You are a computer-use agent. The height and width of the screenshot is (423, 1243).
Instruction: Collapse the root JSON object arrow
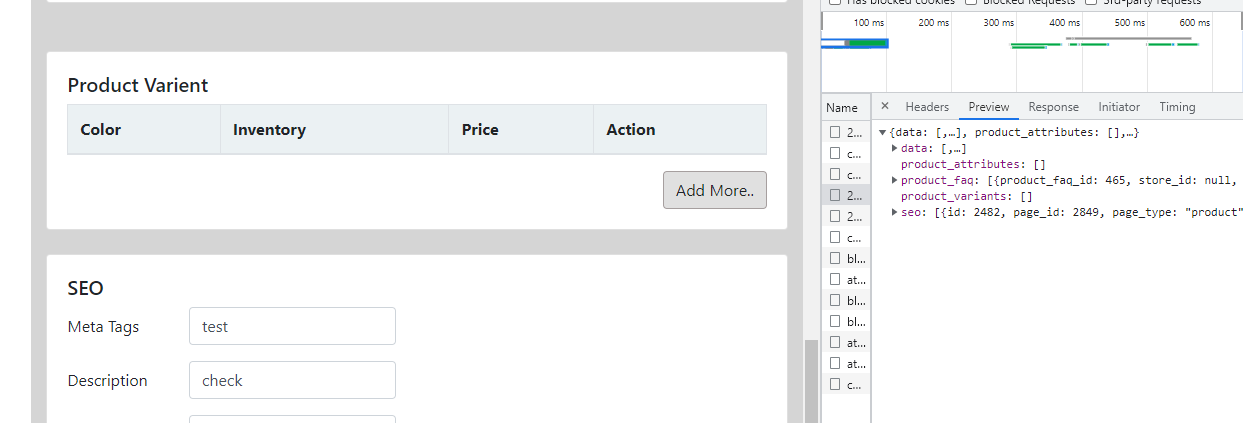[883, 133]
